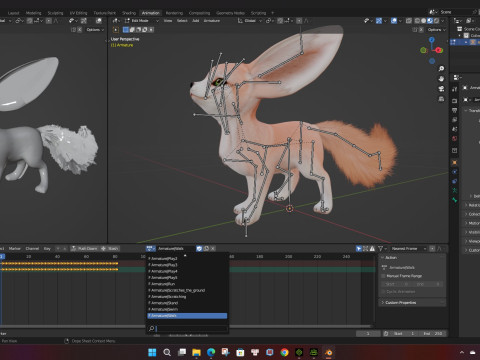Collapse the Action panel
This screenshot has width=480, height=360.
pyautogui.click(x=412, y=257)
